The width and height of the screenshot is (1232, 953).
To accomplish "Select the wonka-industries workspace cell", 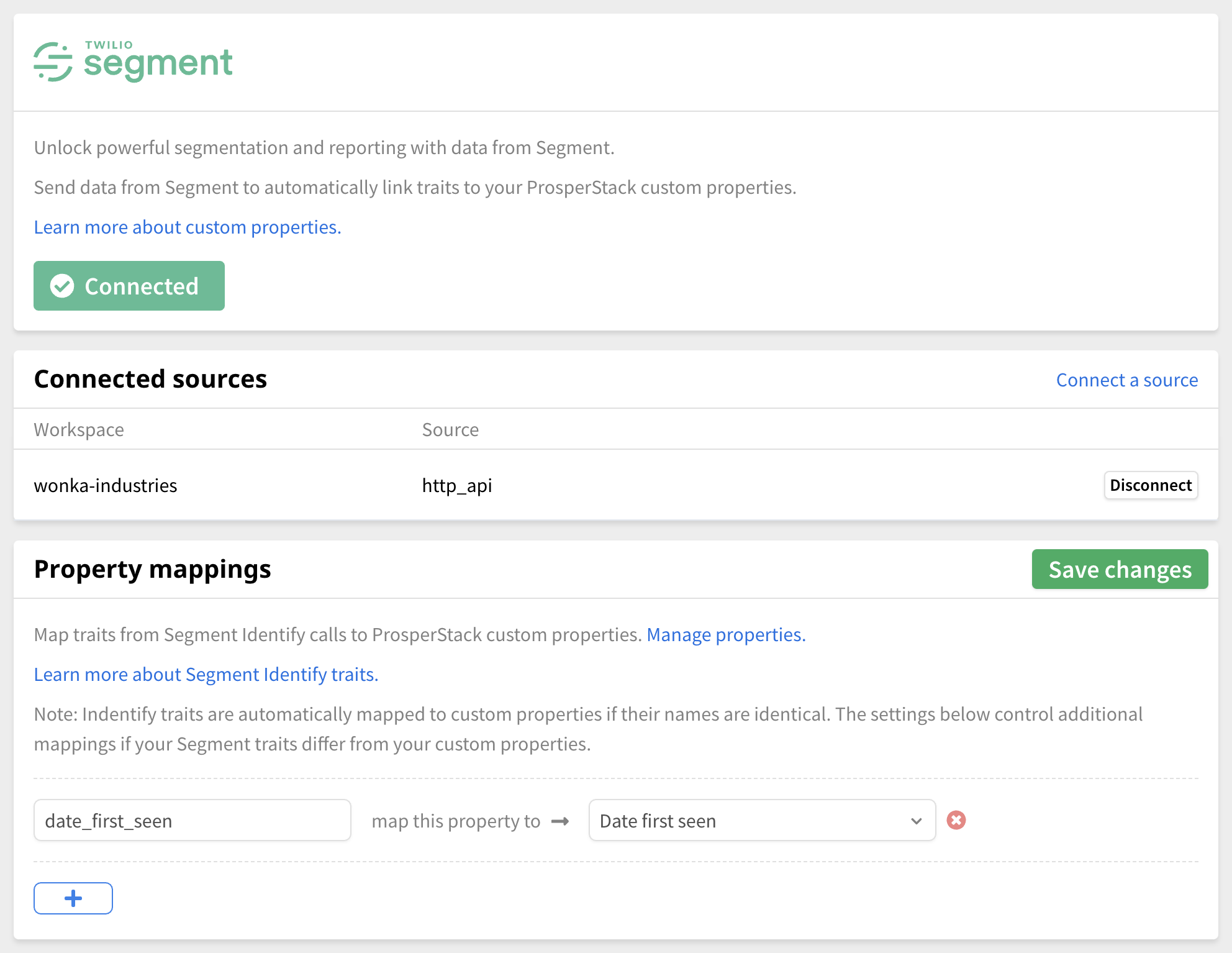I will [x=106, y=486].
